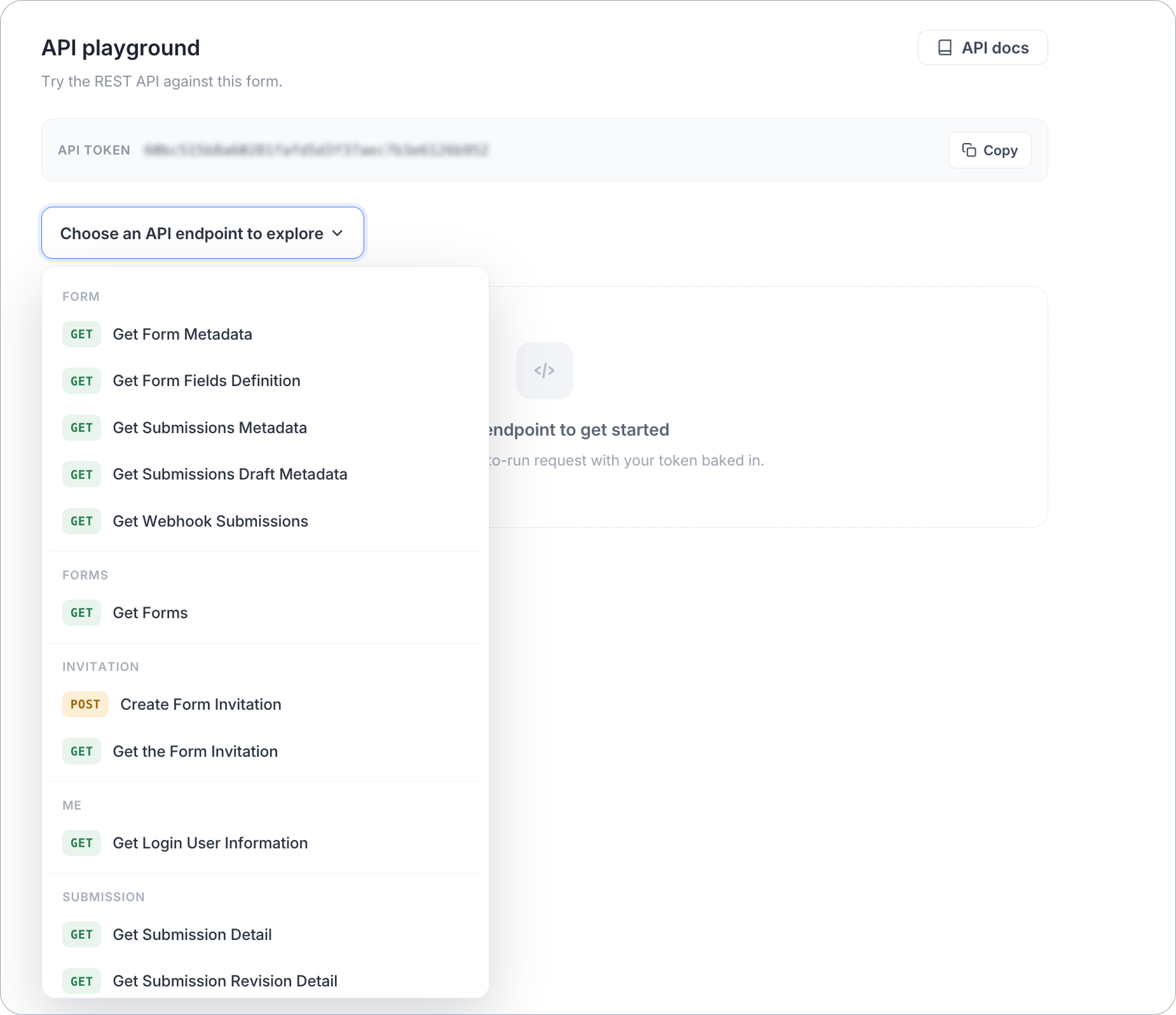Pick Get Webhook Submissions

[265, 521]
